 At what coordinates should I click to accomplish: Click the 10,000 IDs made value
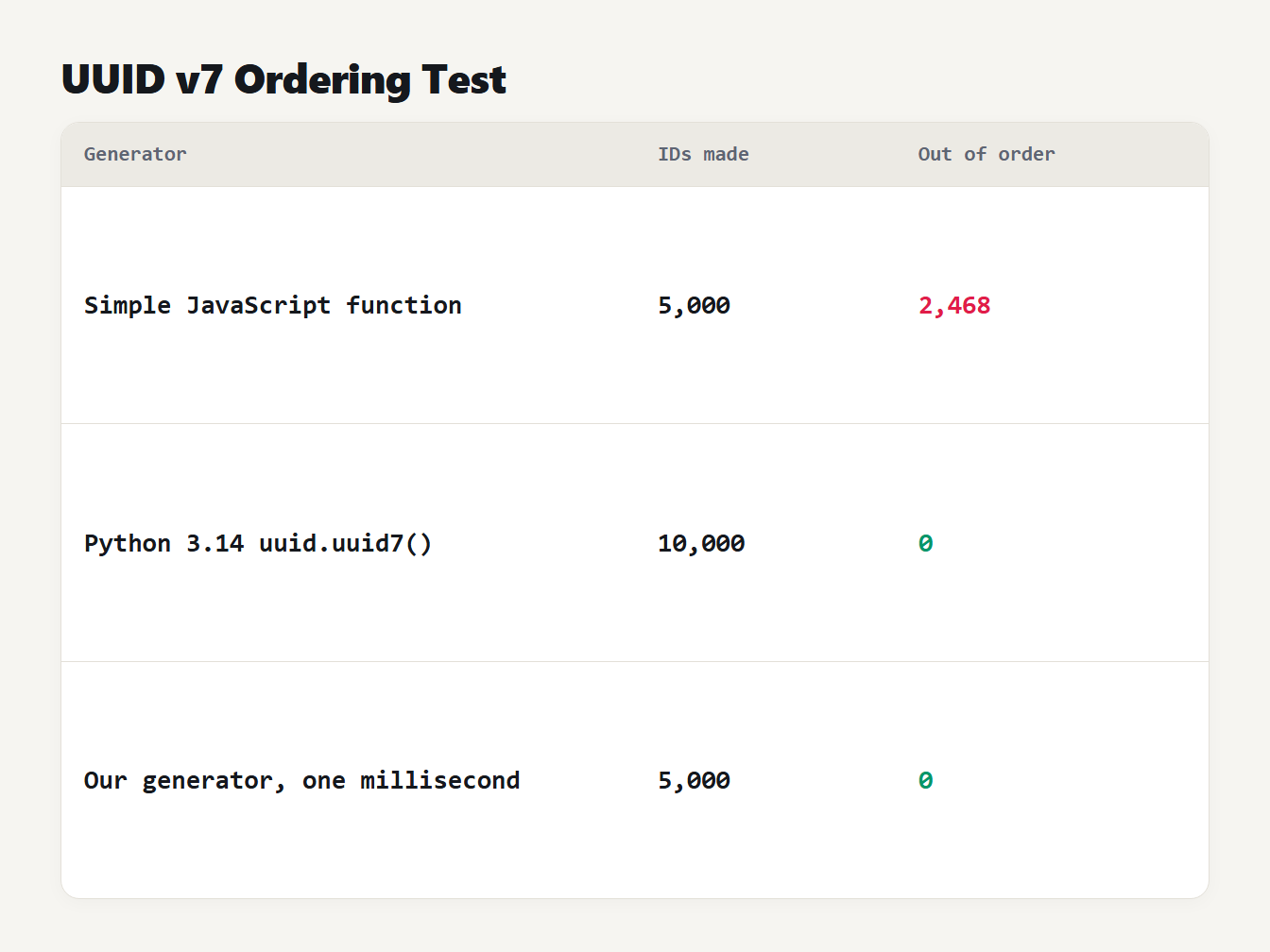pos(701,543)
